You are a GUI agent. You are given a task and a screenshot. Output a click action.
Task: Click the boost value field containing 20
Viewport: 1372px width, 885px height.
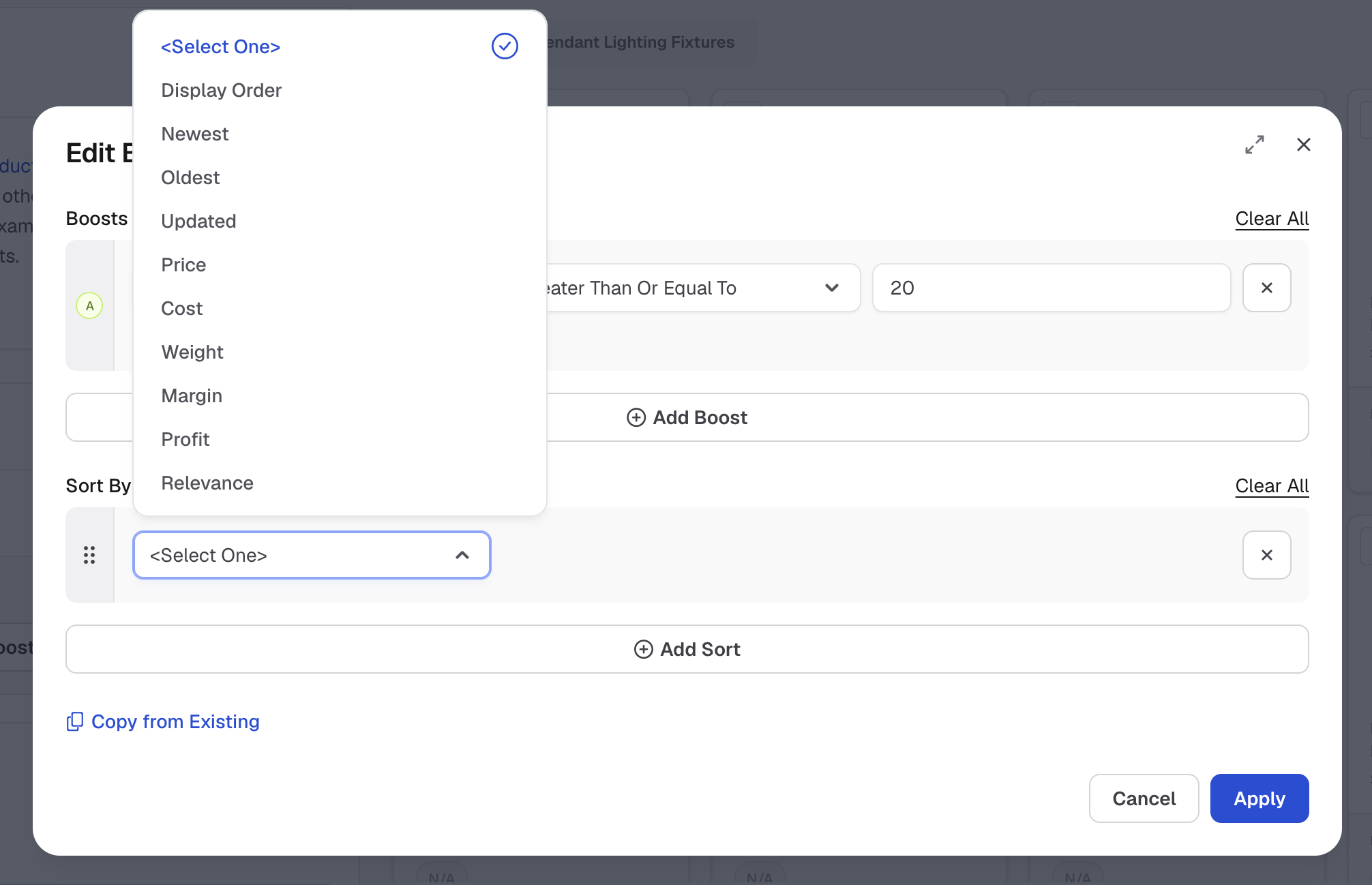point(1052,288)
